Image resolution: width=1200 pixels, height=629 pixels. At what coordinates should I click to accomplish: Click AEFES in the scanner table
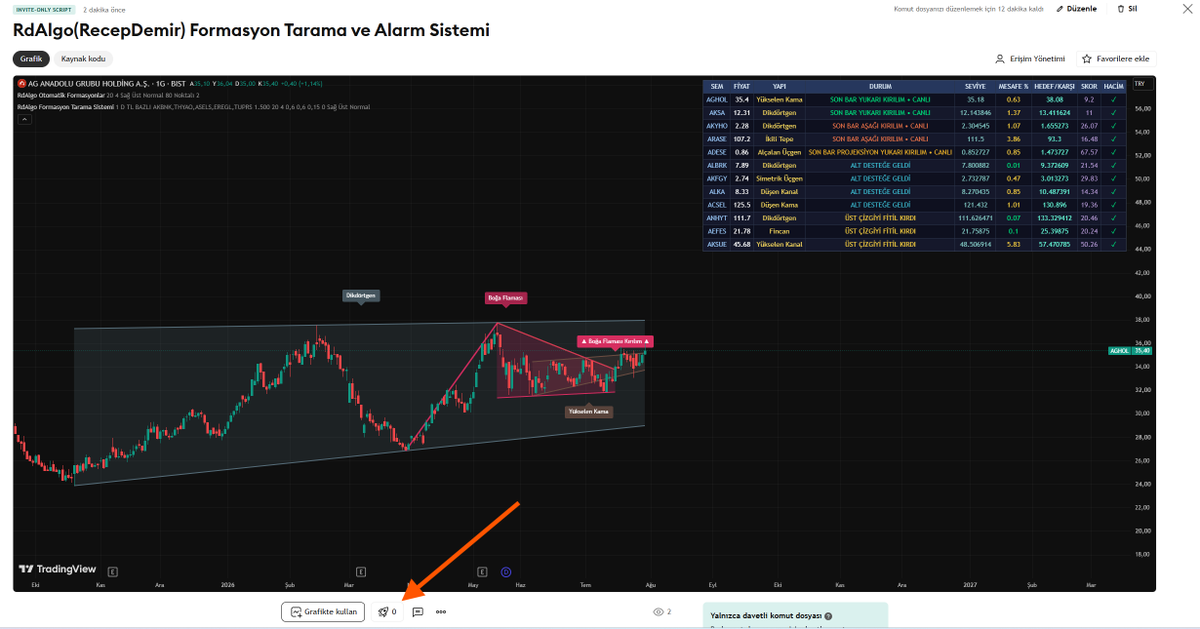click(717, 231)
